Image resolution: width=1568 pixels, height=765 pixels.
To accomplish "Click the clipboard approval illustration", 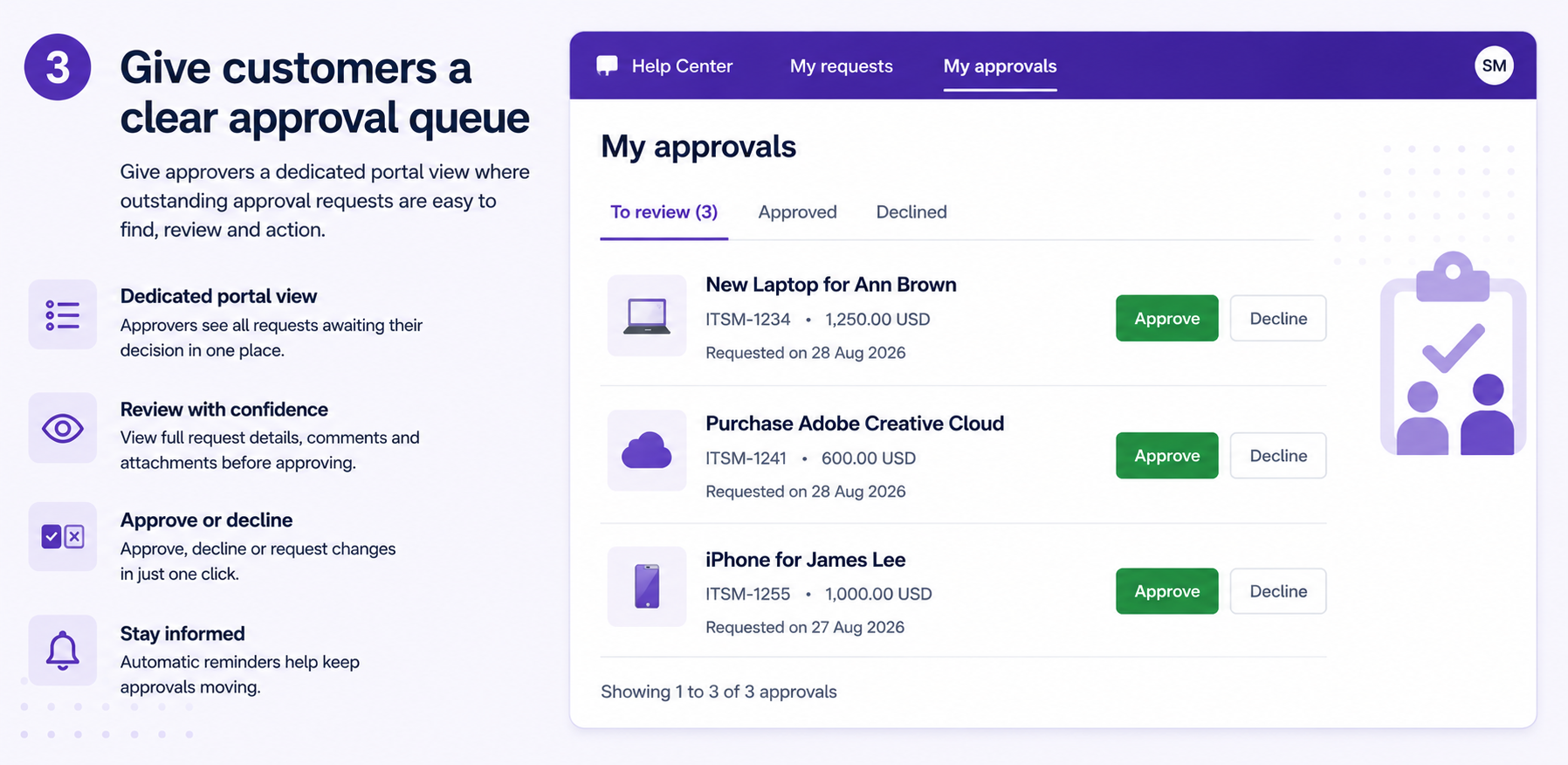I will [x=1453, y=354].
